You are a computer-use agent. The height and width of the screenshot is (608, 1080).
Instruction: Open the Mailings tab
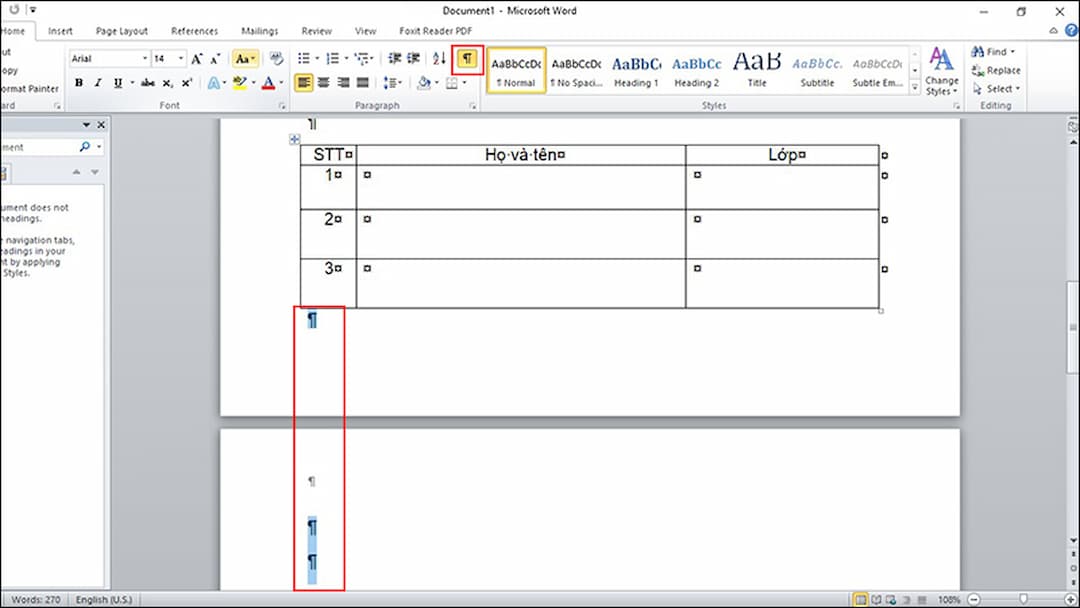260,31
